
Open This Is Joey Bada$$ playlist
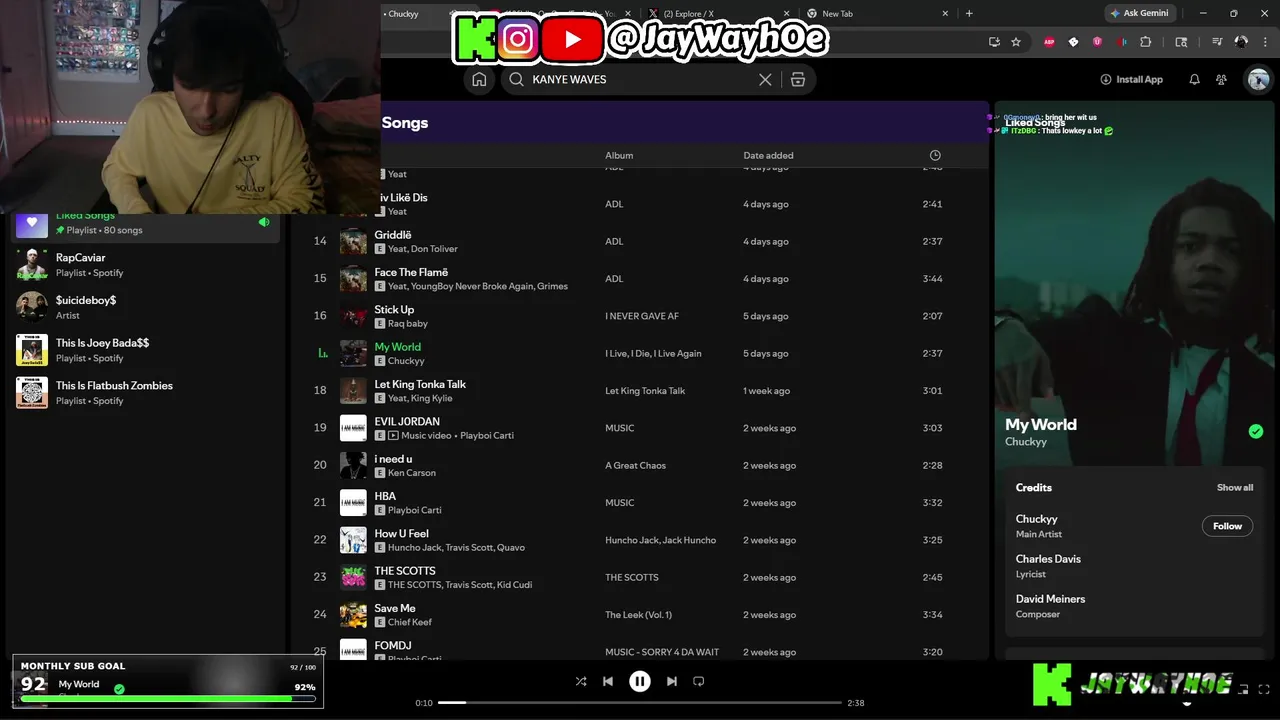pos(145,350)
